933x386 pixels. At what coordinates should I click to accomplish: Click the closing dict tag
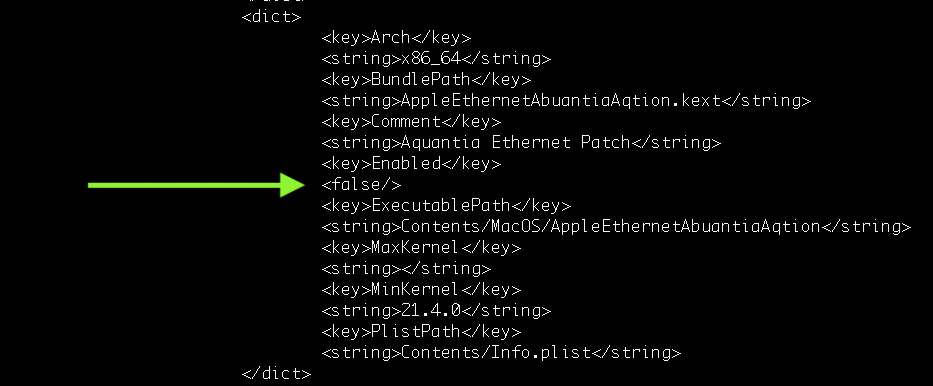point(276,374)
